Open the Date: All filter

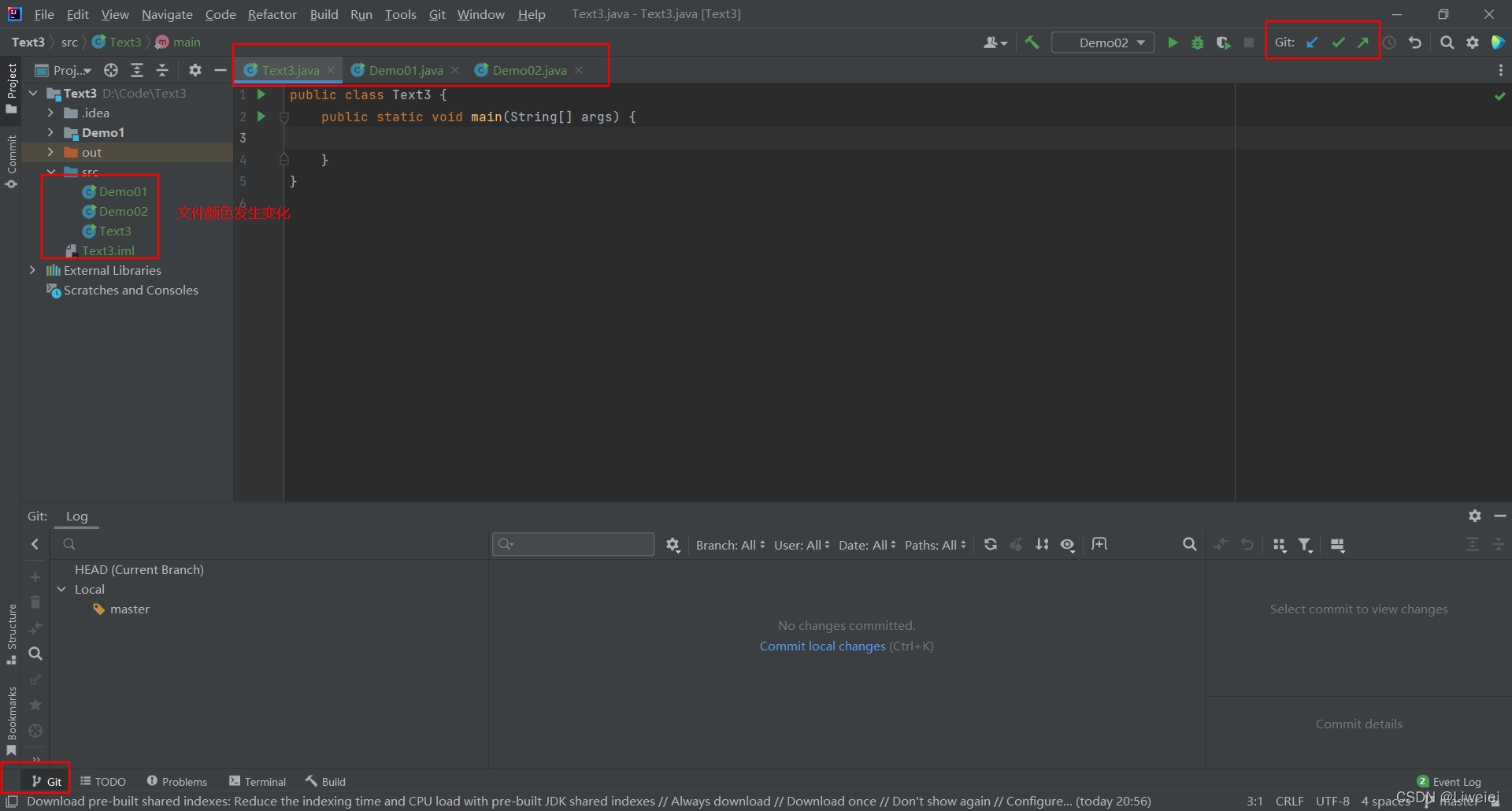[x=867, y=545]
